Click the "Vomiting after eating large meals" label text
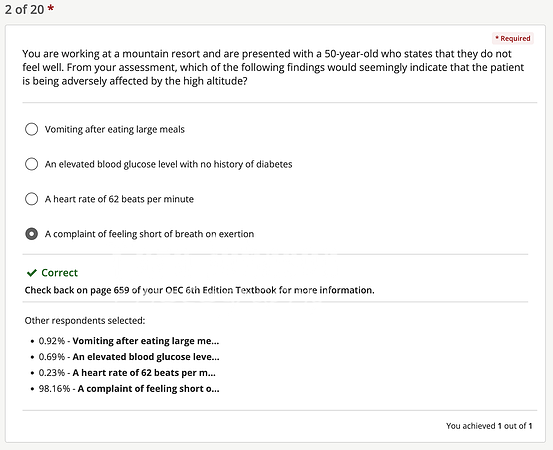The height and width of the screenshot is (450, 553). (x=115, y=129)
